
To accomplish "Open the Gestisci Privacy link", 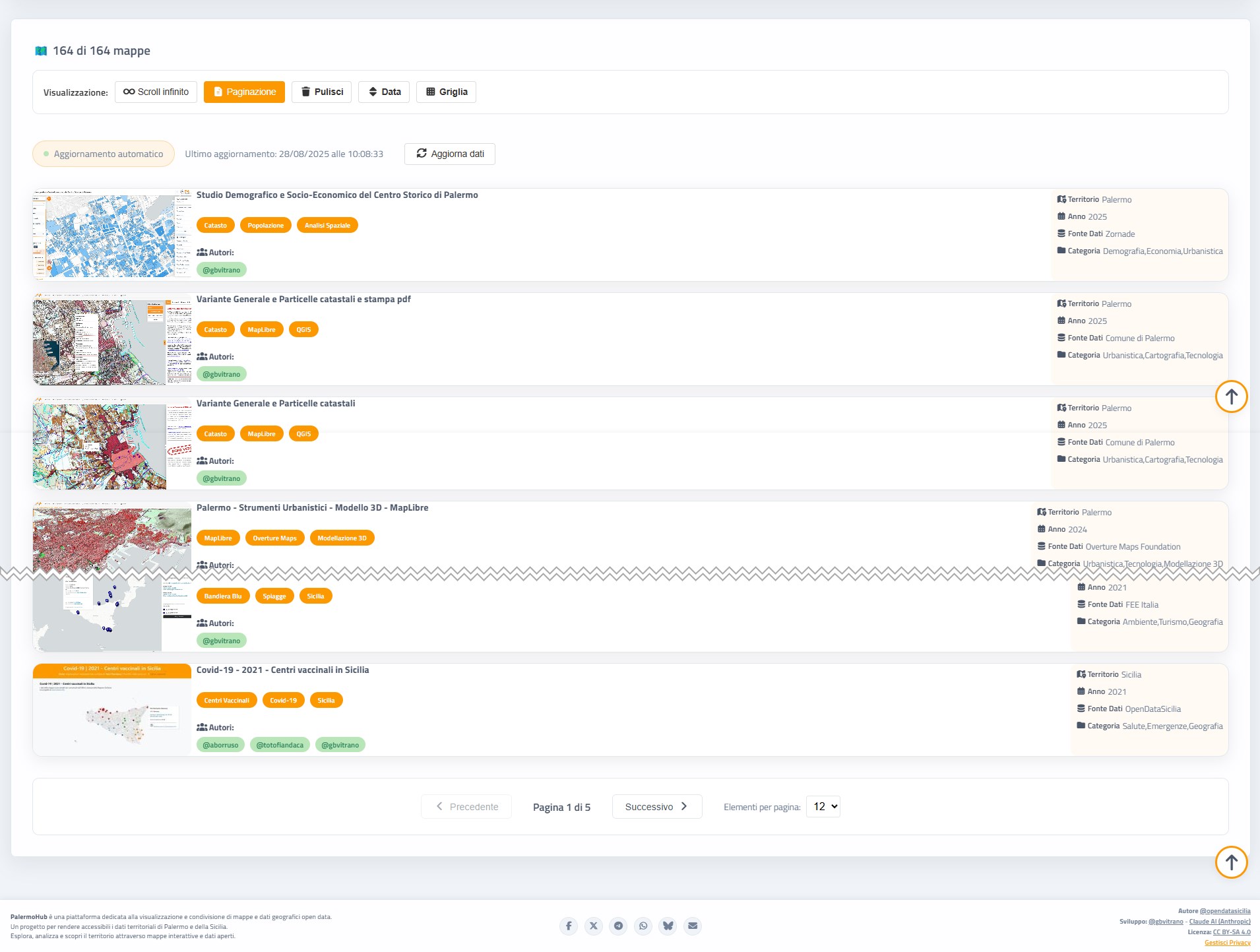I will pyautogui.click(x=1227, y=943).
